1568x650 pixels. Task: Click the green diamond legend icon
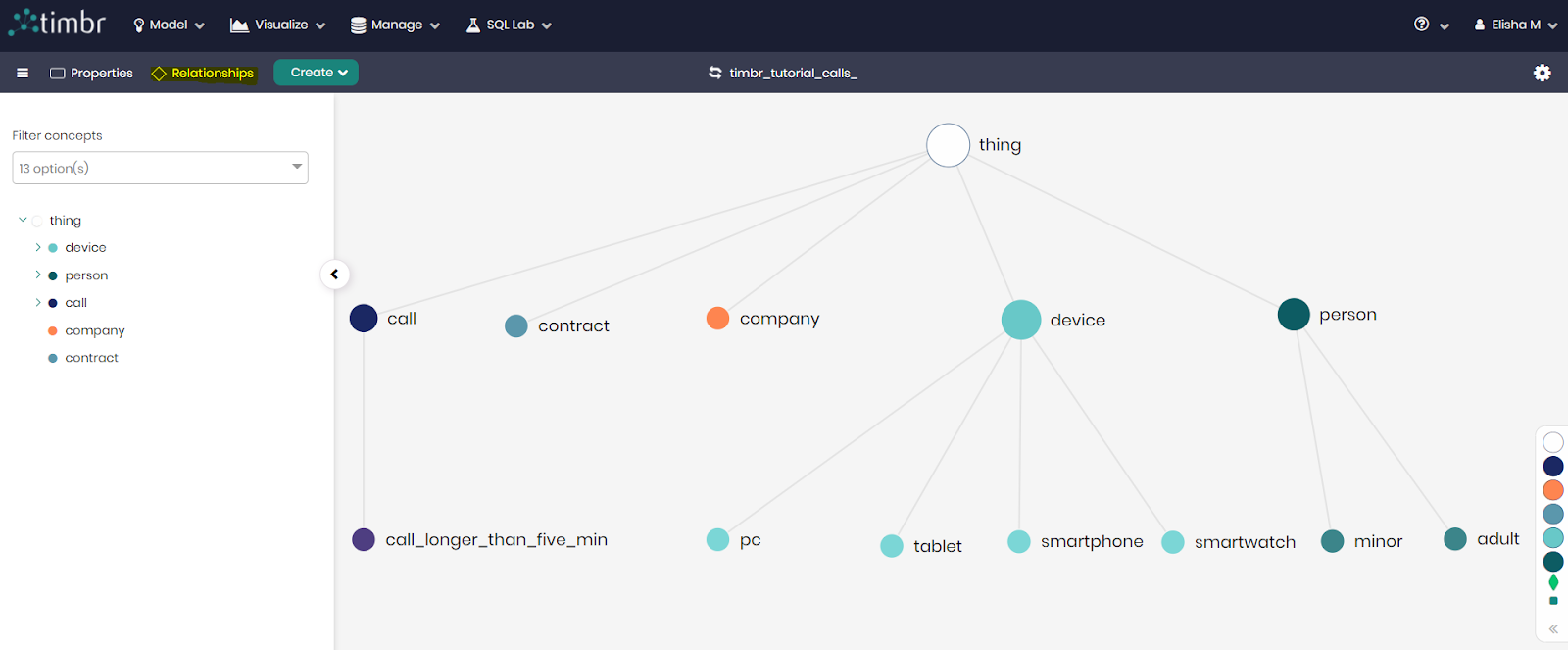point(1553,582)
